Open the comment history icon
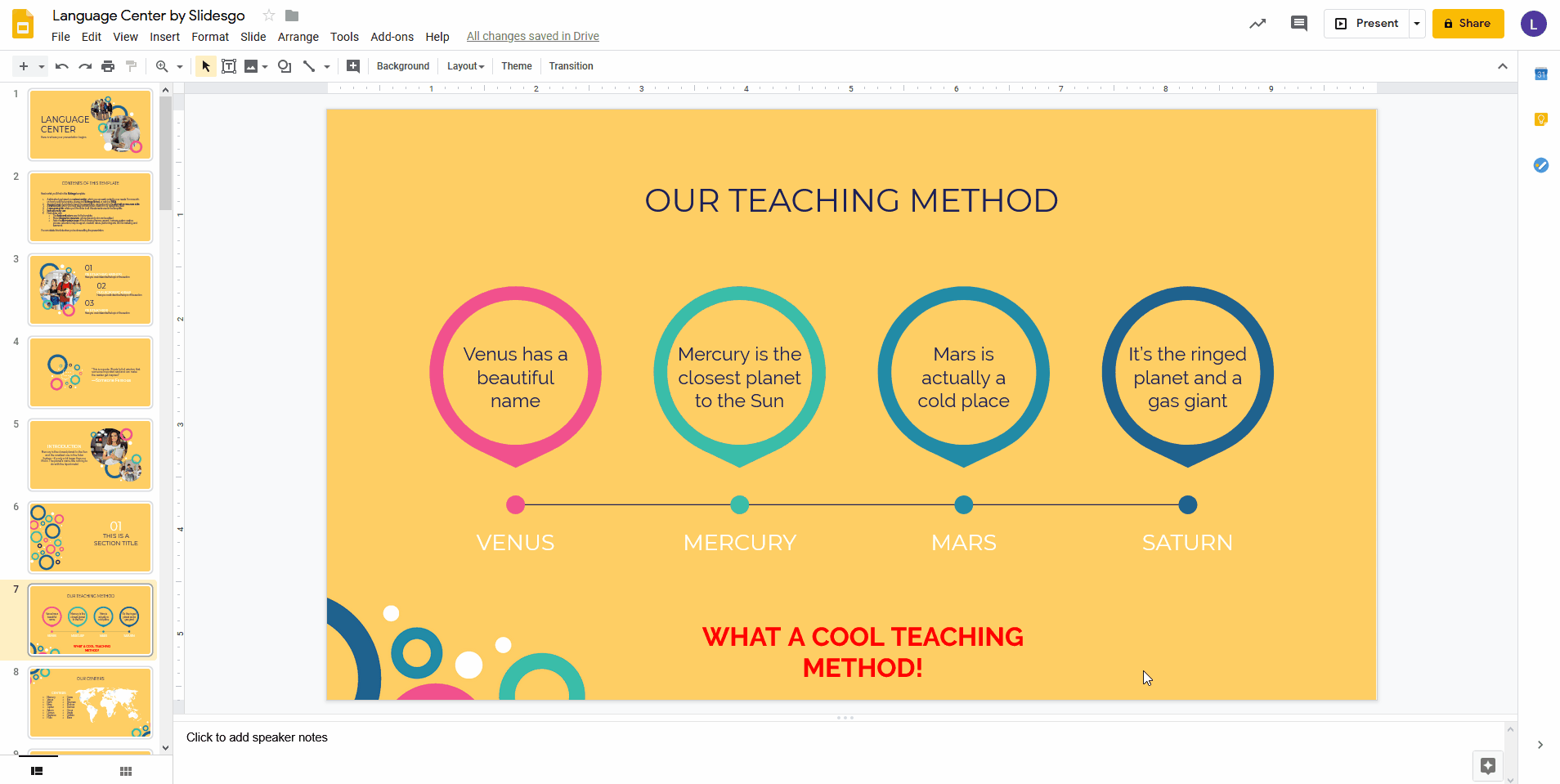The image size is (1560, 784). [x=1298, y=24]
